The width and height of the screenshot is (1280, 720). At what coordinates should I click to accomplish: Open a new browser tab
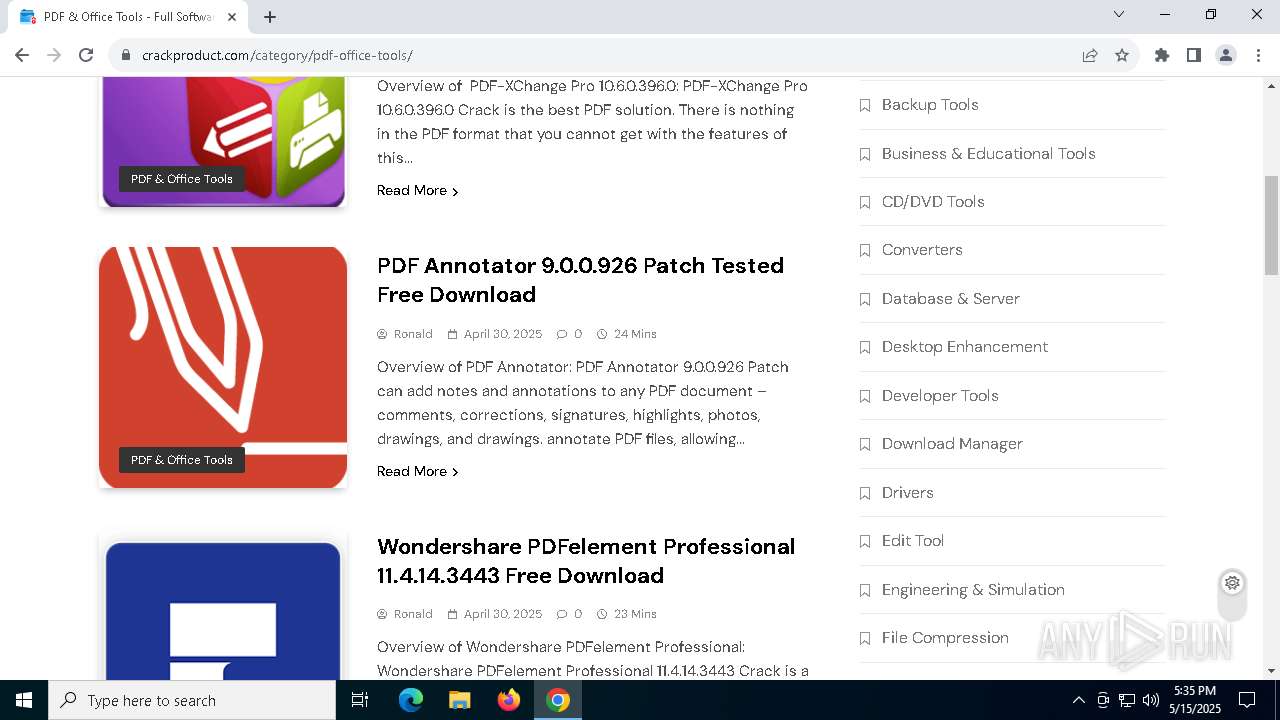(x=270, y=17)
